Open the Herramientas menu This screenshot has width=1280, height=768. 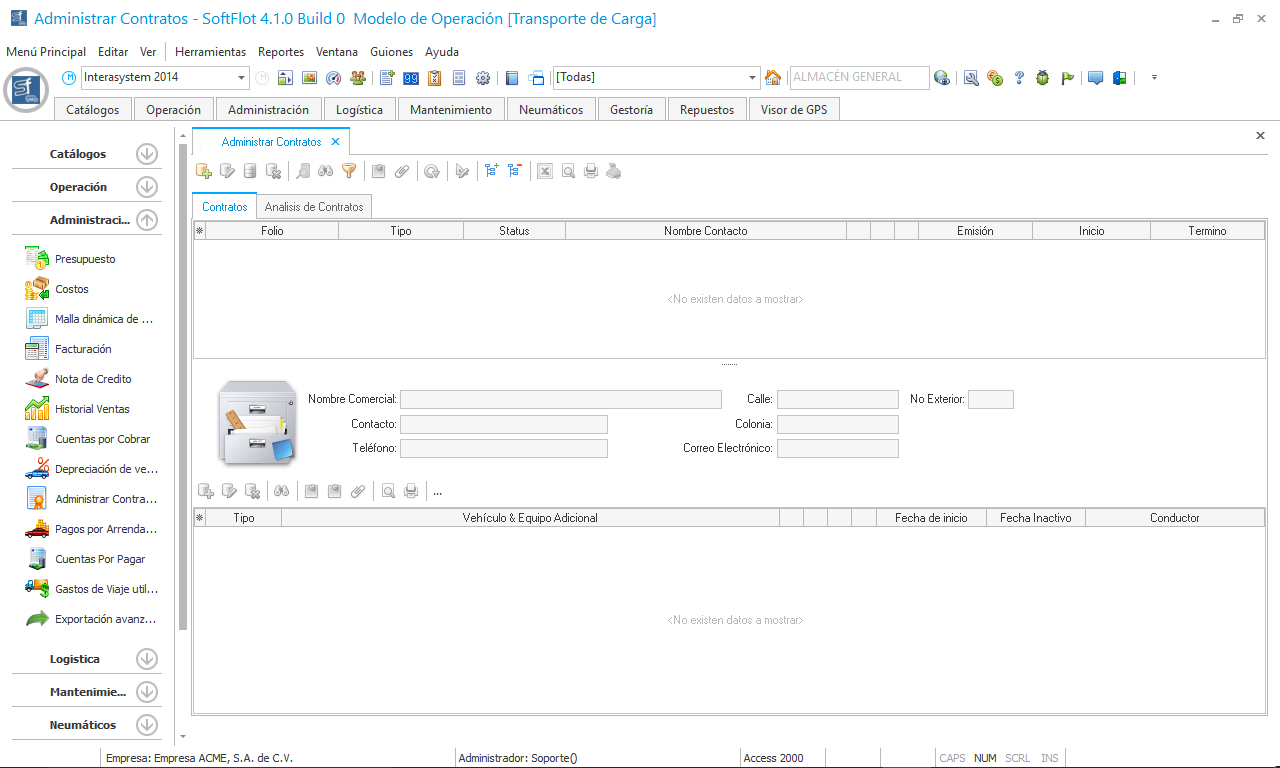click(210, 52)
